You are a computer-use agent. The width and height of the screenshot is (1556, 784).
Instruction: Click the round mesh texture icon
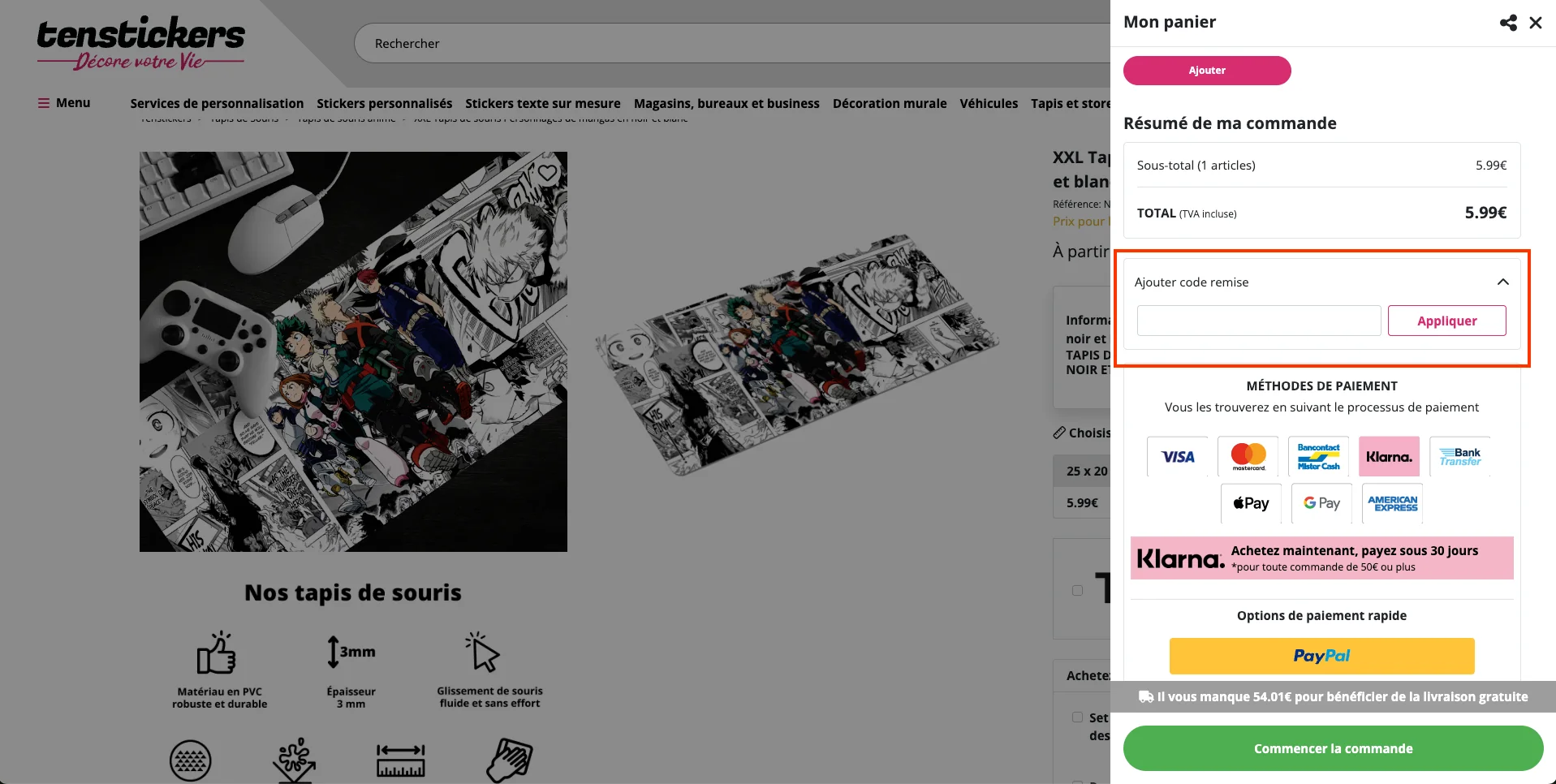pos(191,760)
